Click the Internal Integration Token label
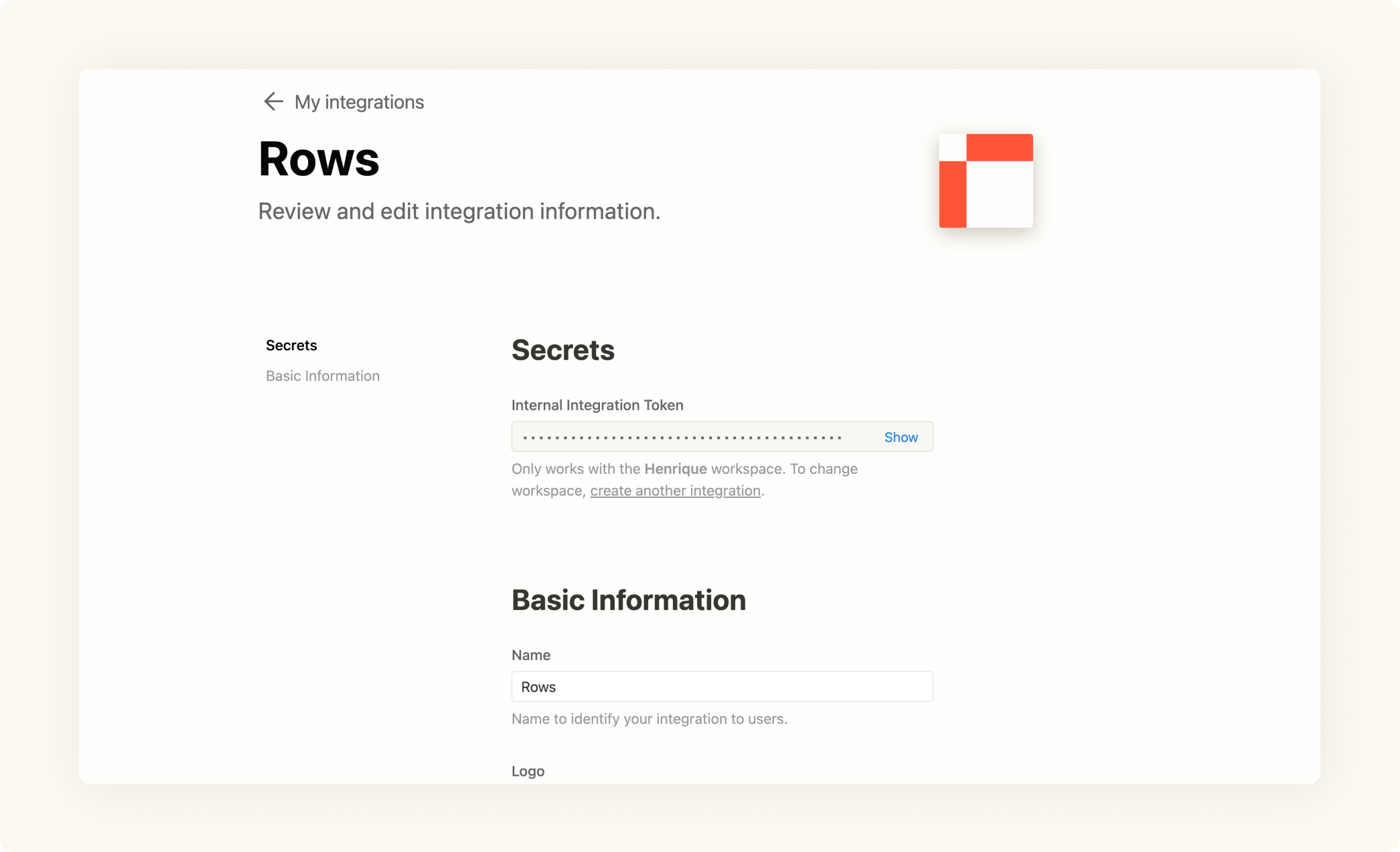 click(597, 405)
